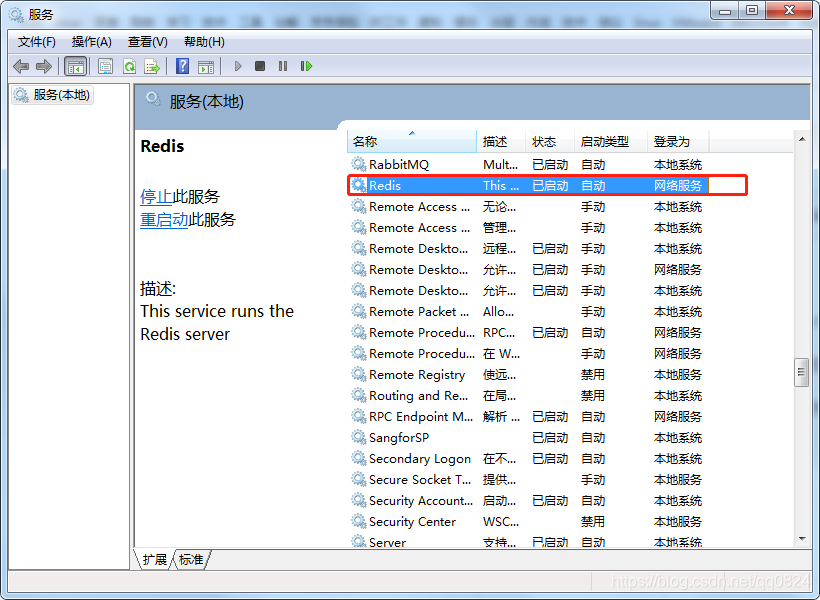Image resolution: width=820 pixels, height=600 pixels.
Task: Navigate back using the back arrow
Action: [x=22, y=65]
